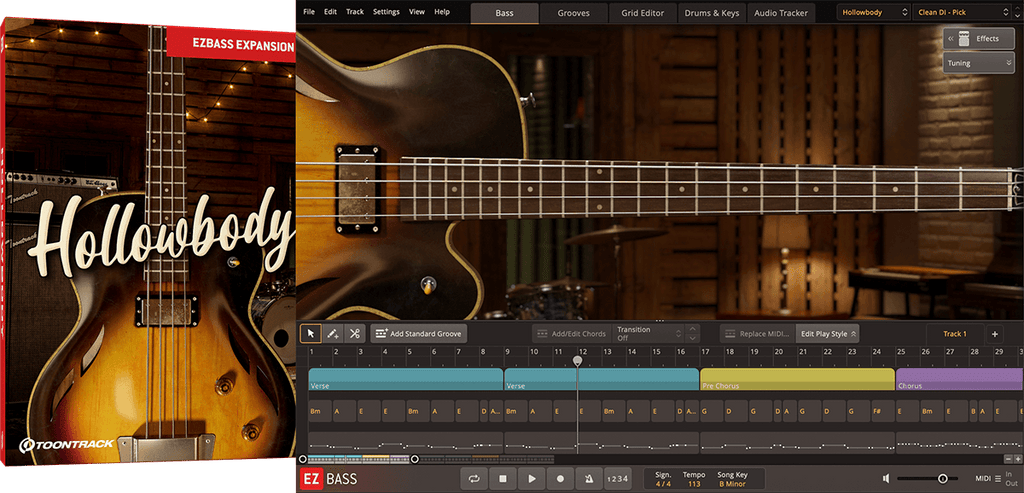Open the Help menu
The width and height of the screenshot is (1024, 493).
click(442, 12)
